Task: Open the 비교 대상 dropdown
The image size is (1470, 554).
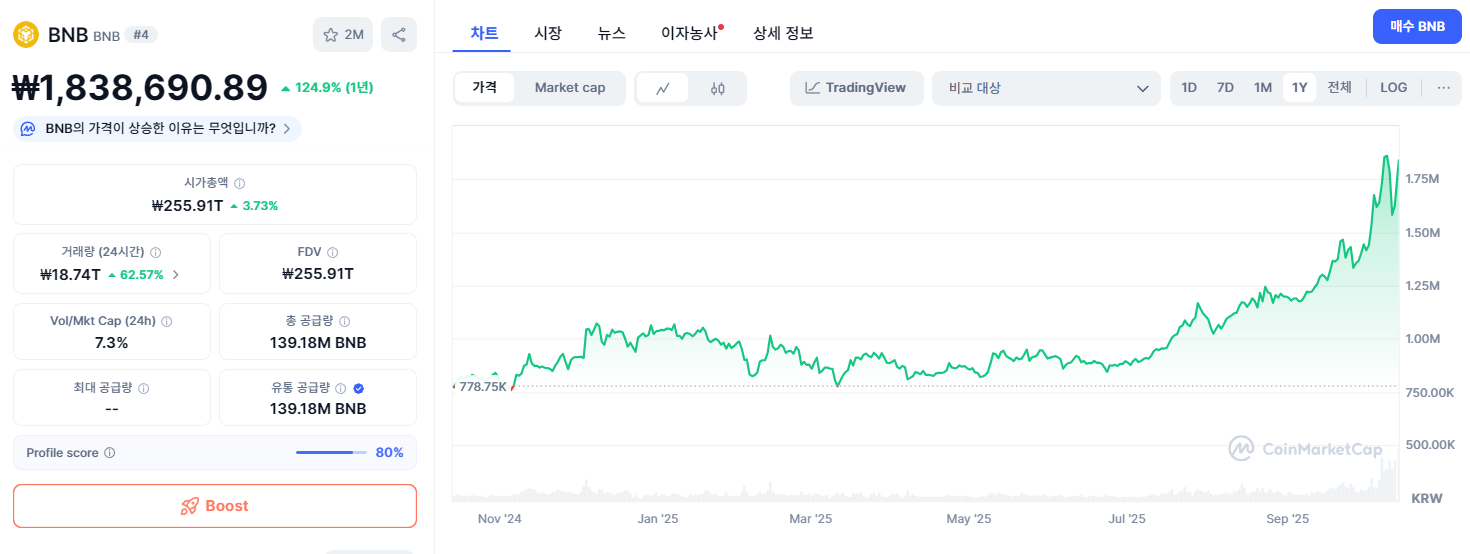Action: [x=1045, y=88]
